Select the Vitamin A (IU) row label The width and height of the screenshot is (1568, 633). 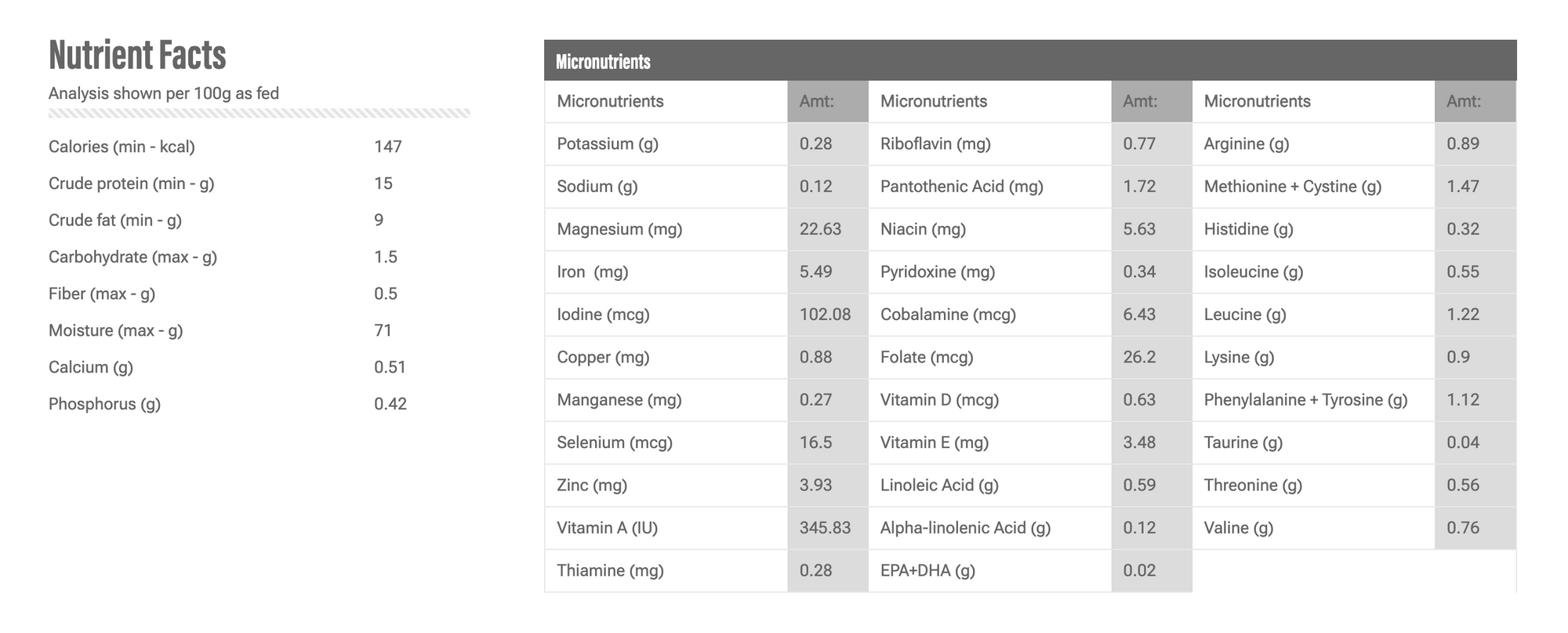[x=608, y=528]
